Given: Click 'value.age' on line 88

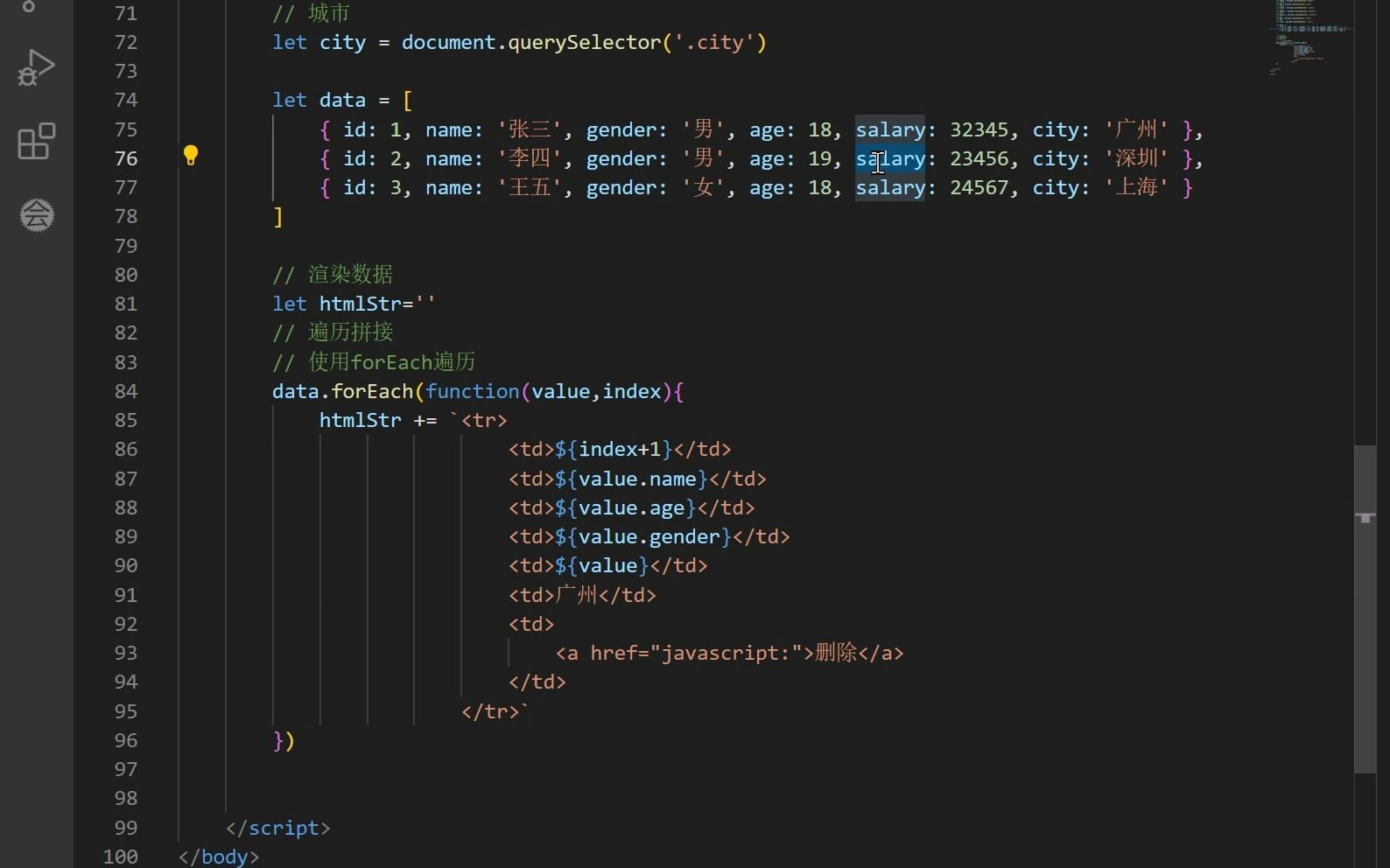Looking at the screenshot, I should (631, 507).
